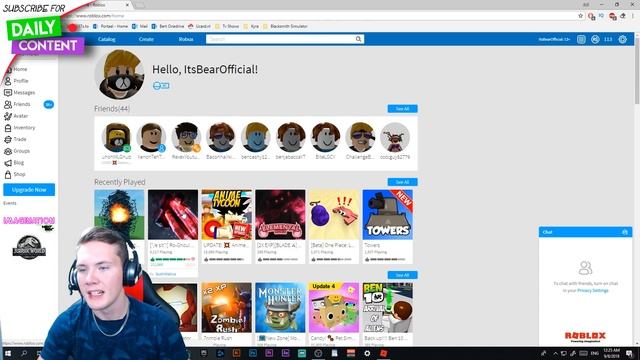Screen dimensions: 640x360
Task: Open the One Piece beta game thumbnail
Action: click(334, 215)
